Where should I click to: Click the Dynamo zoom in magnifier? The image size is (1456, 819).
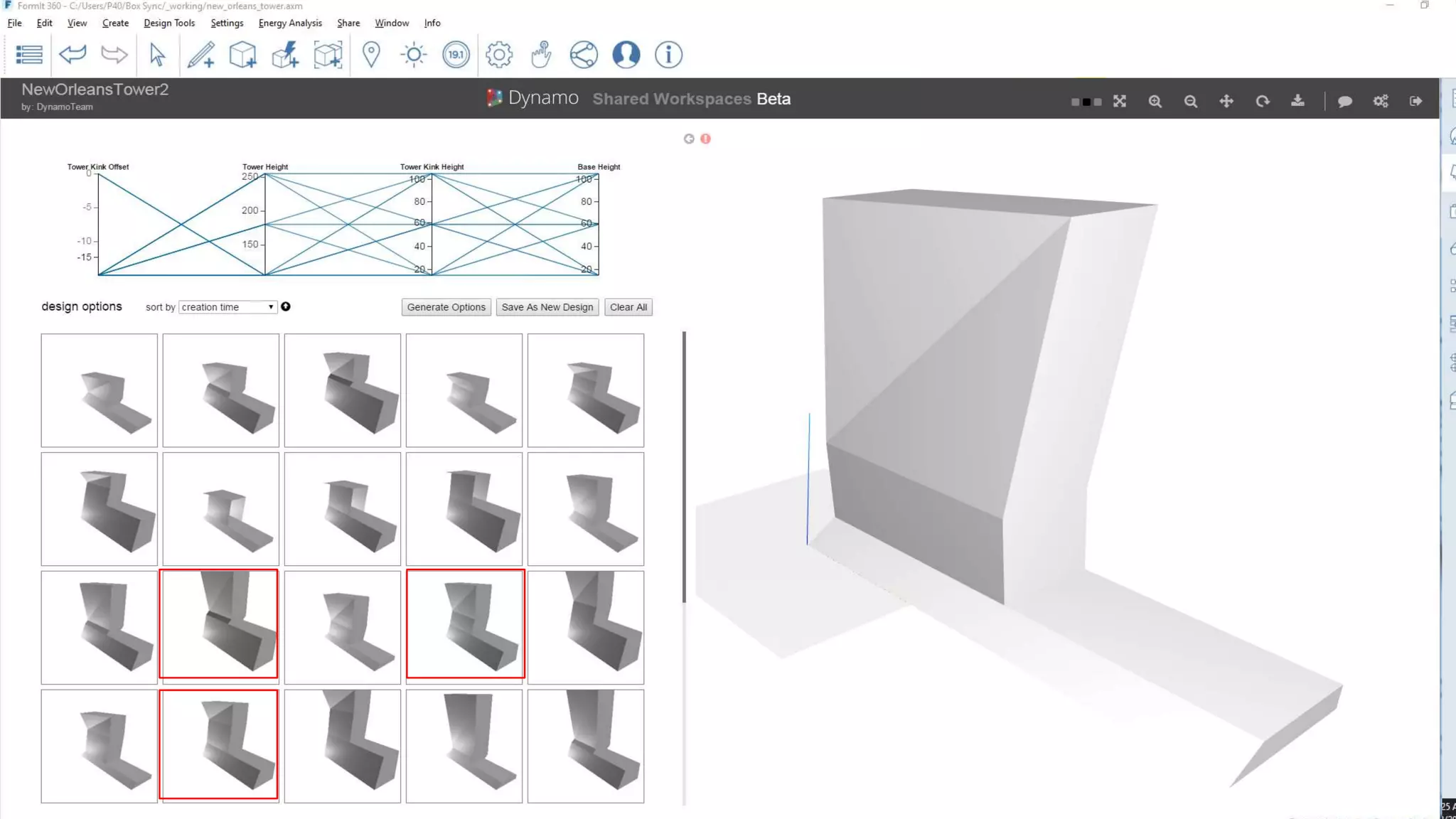(x=1155, y=102)
